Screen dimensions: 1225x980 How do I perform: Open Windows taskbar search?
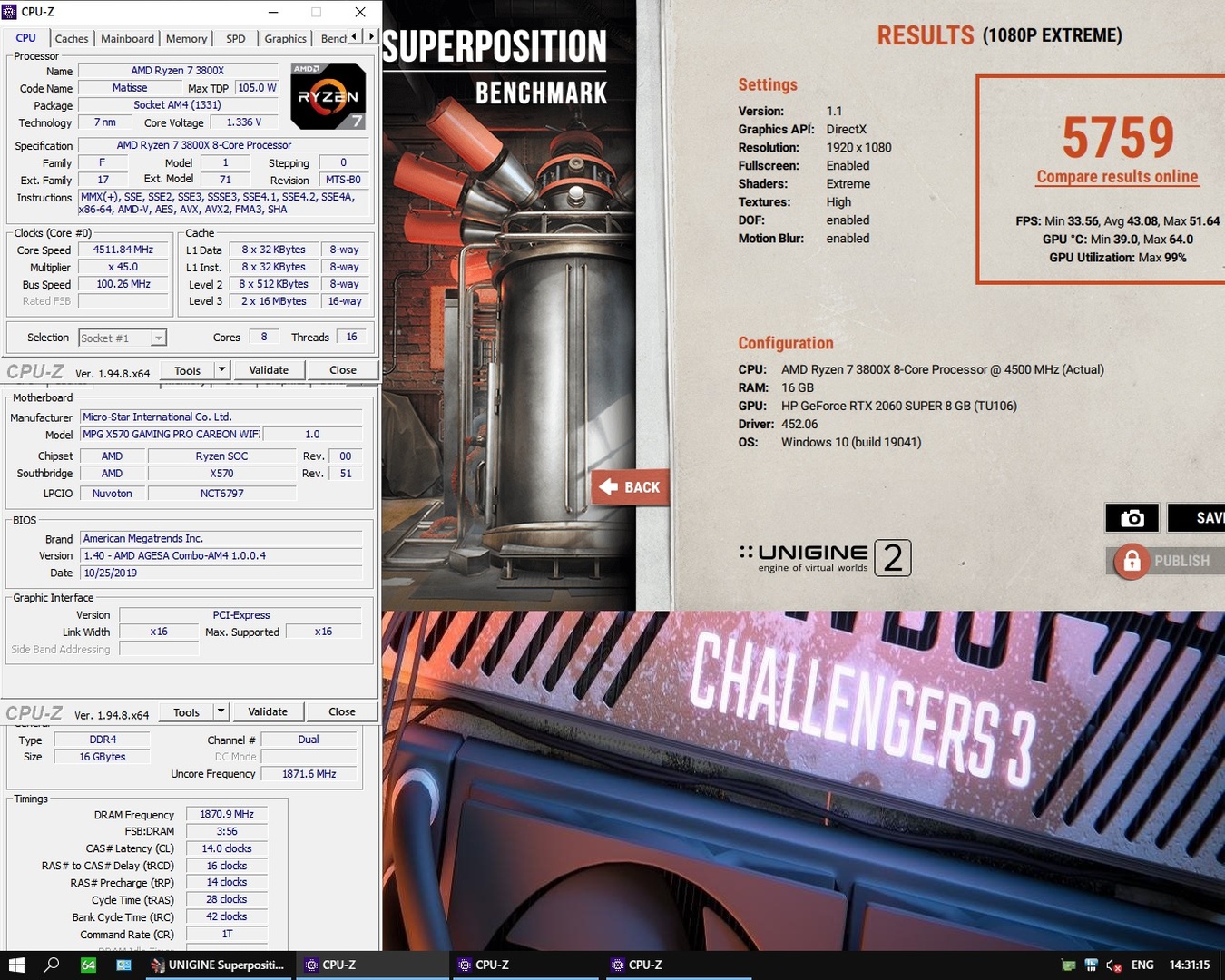[52, 965]
